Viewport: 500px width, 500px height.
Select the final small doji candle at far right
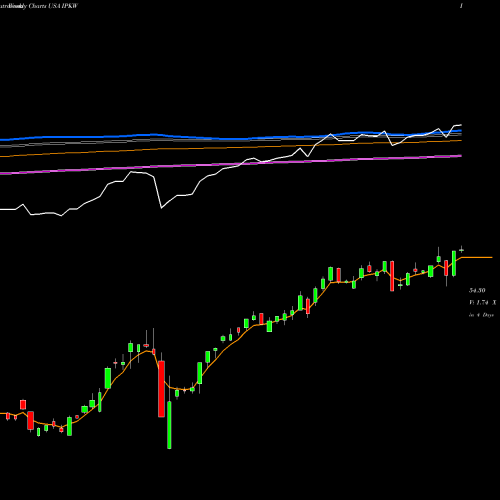click(462, 250)
